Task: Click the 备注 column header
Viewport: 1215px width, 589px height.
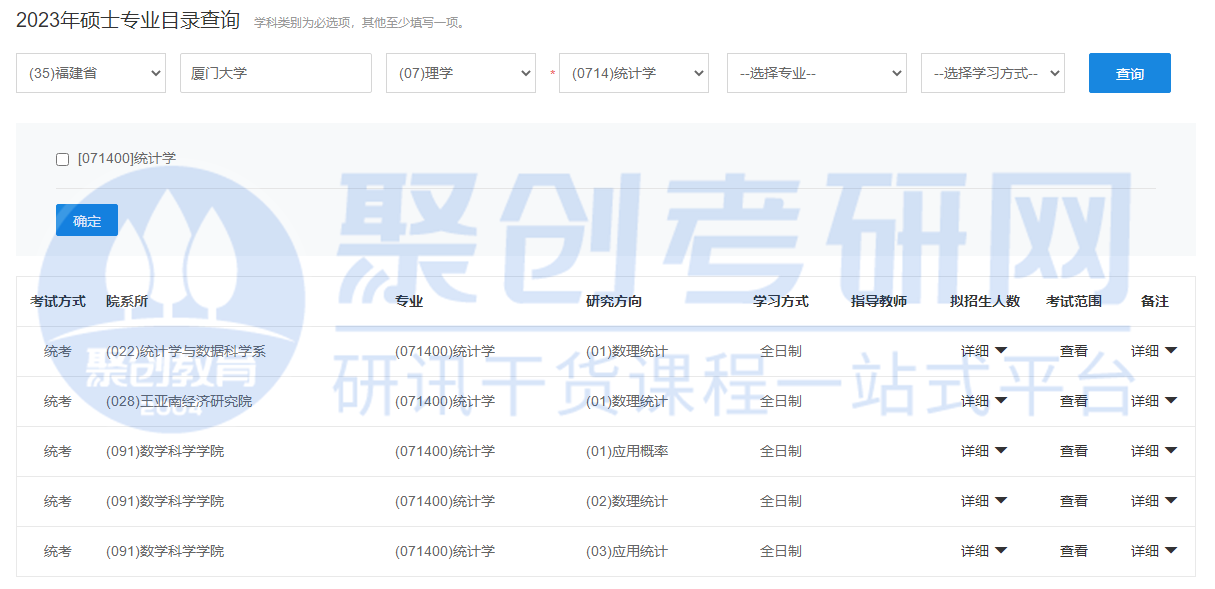Action: click(x=1155, y=301)
